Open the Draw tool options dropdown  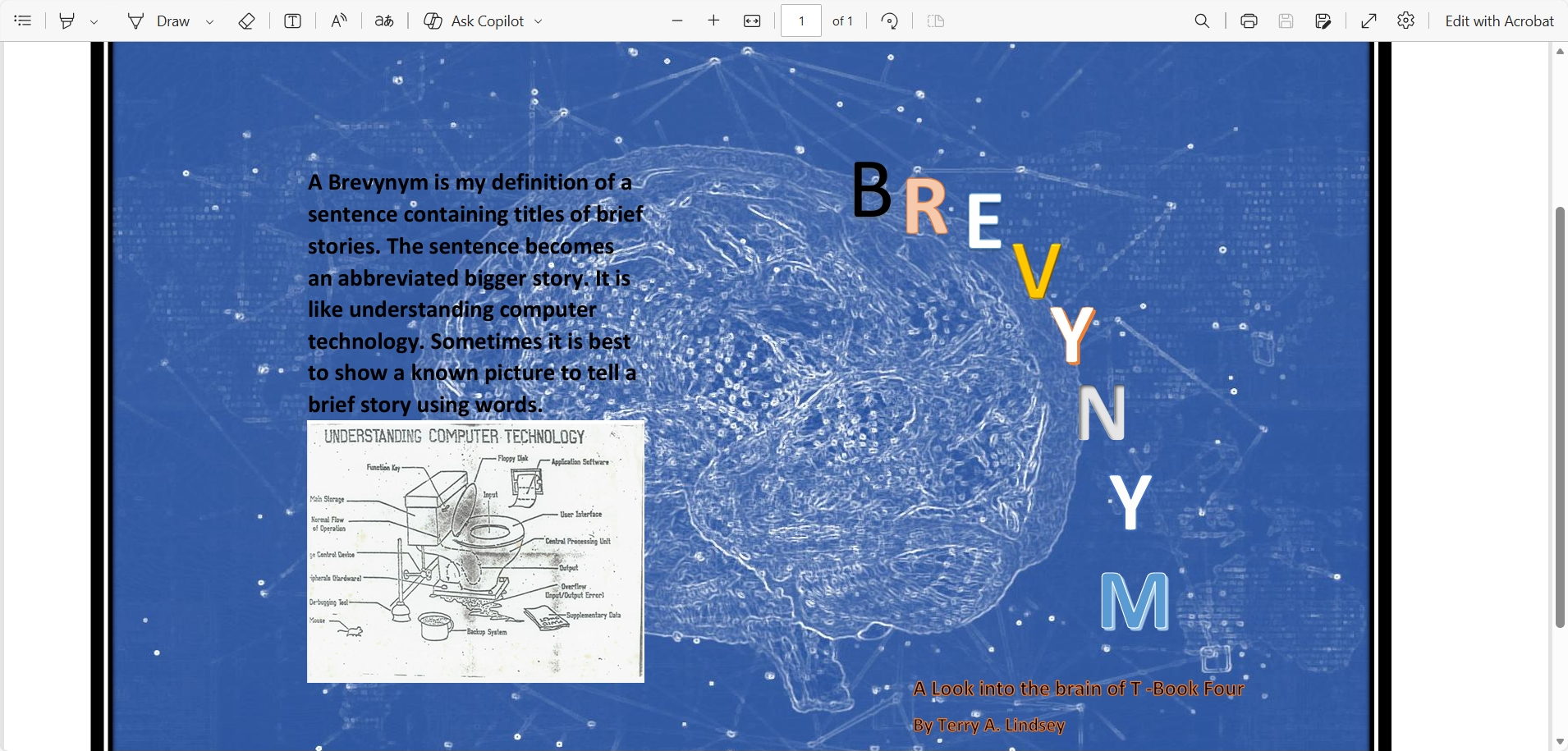pos(210,21)
